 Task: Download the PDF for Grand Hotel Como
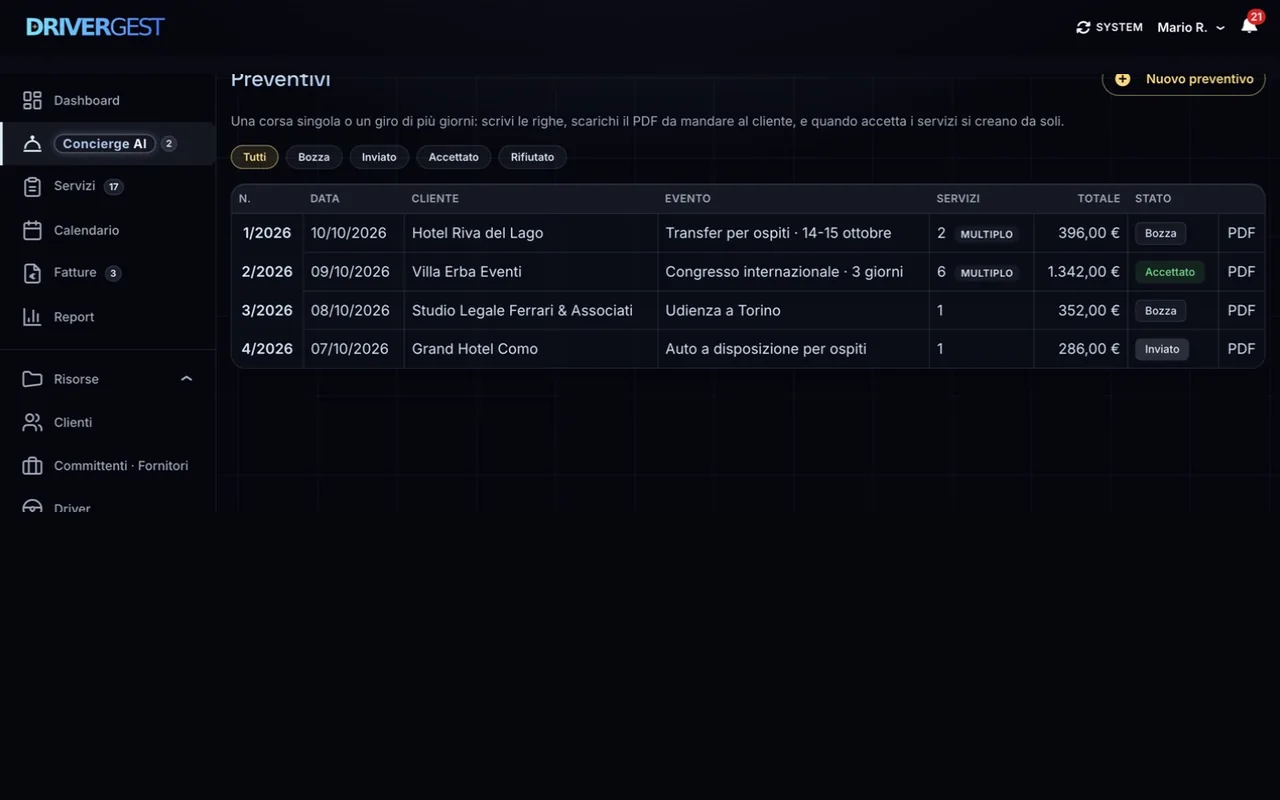(x=1241, y=349)
